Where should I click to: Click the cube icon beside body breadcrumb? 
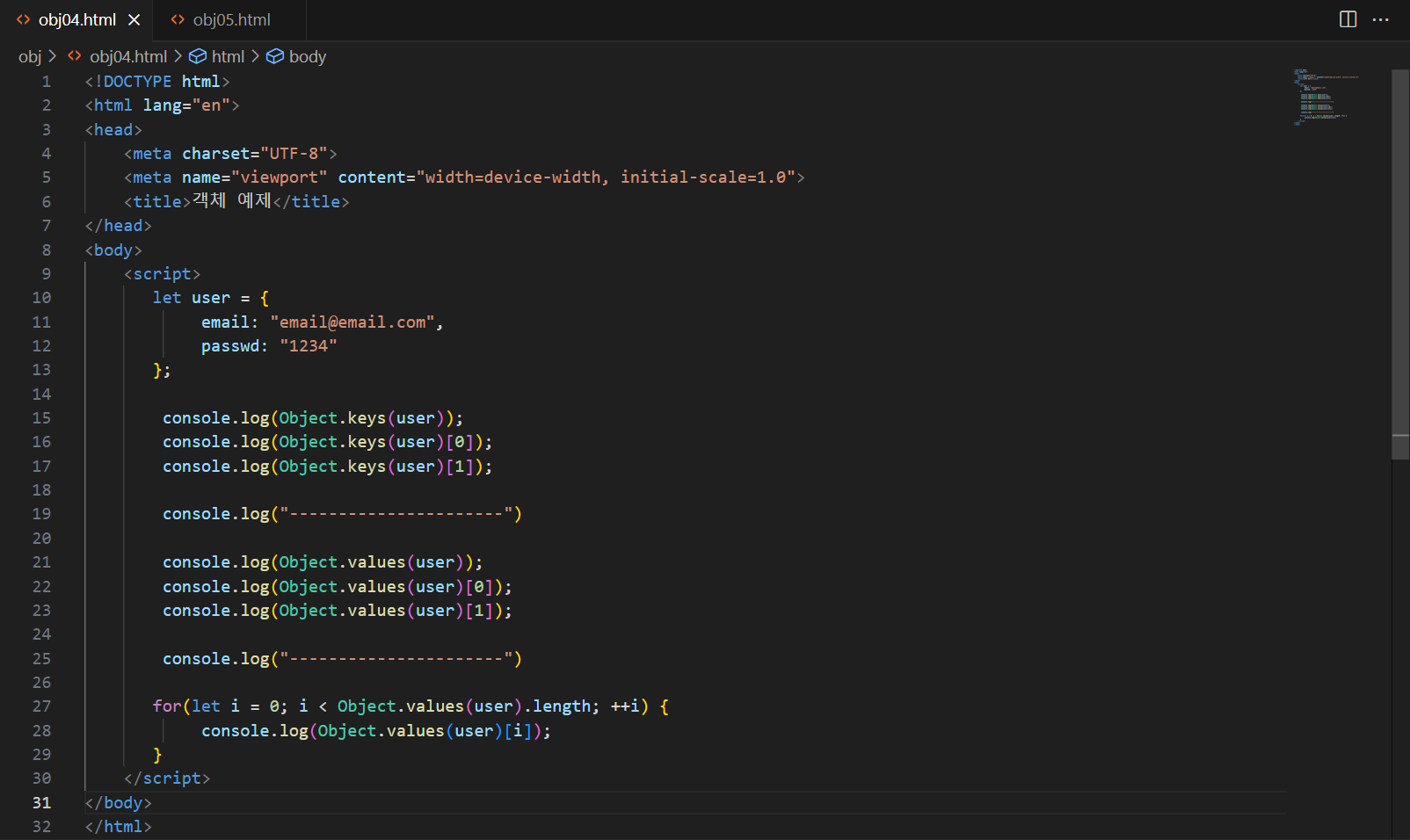pos(275,56)
